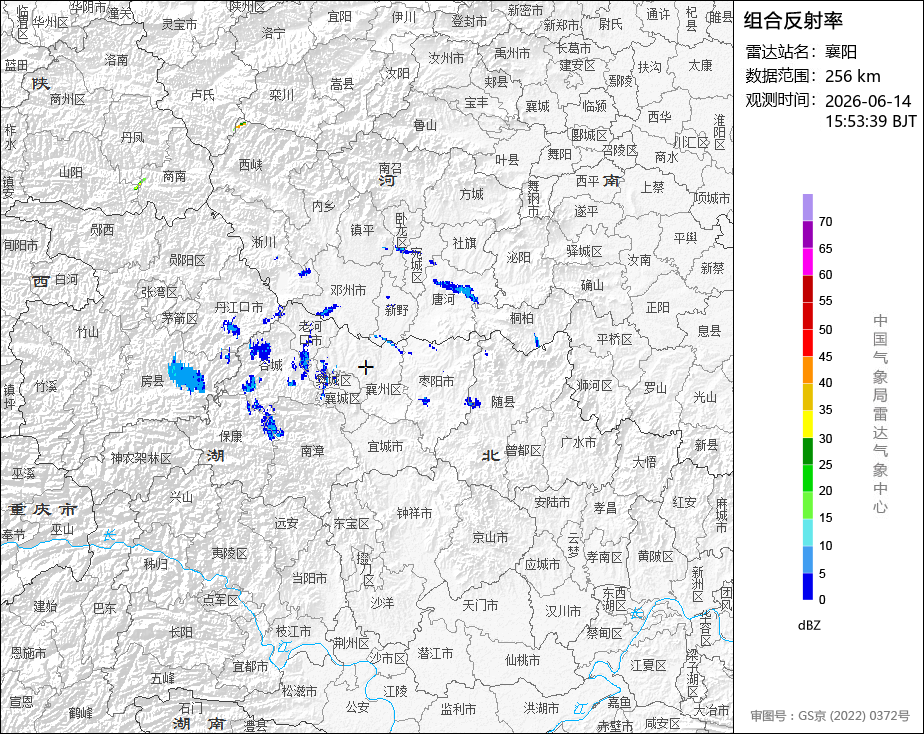Viewport: 924px width, 734px height.
Task: Select the purple 65-70 dBZ legend swatch
Action: click(807, 234)
